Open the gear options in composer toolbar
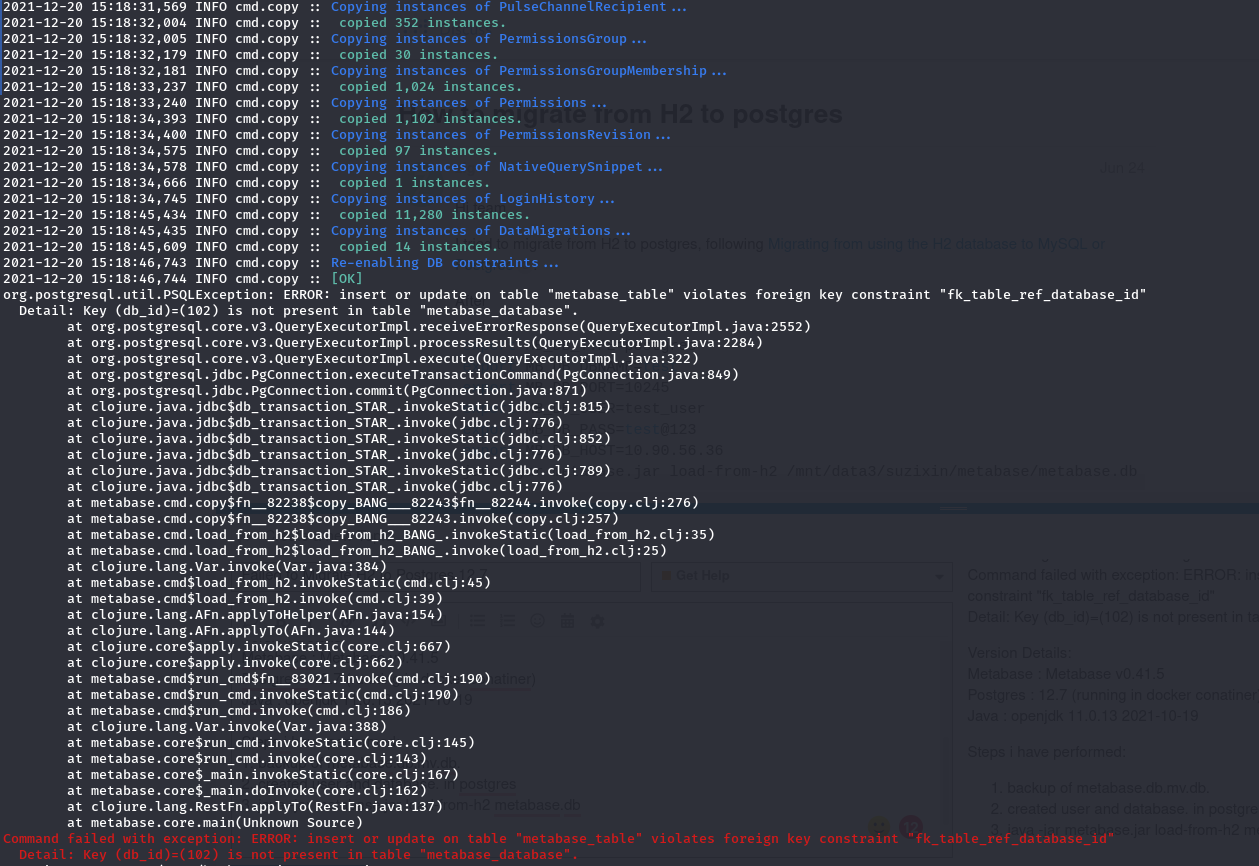 tap(598, 621)
